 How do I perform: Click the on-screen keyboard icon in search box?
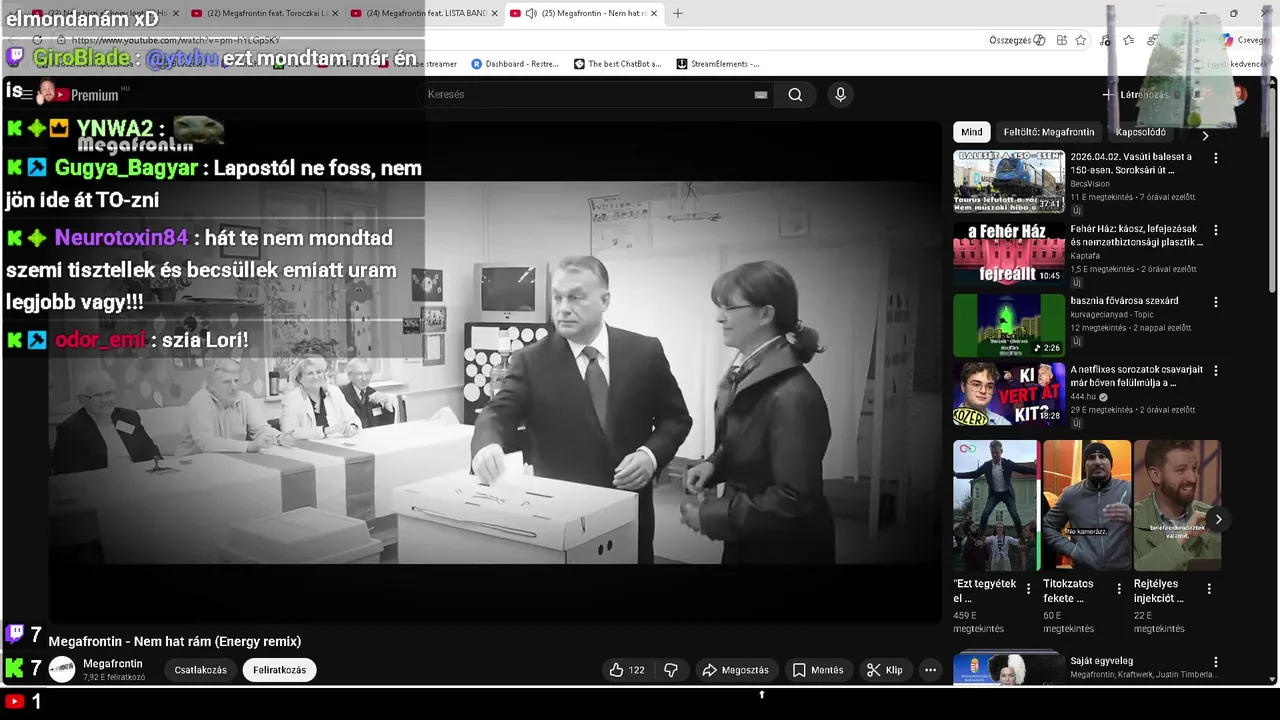click(761, 95)
